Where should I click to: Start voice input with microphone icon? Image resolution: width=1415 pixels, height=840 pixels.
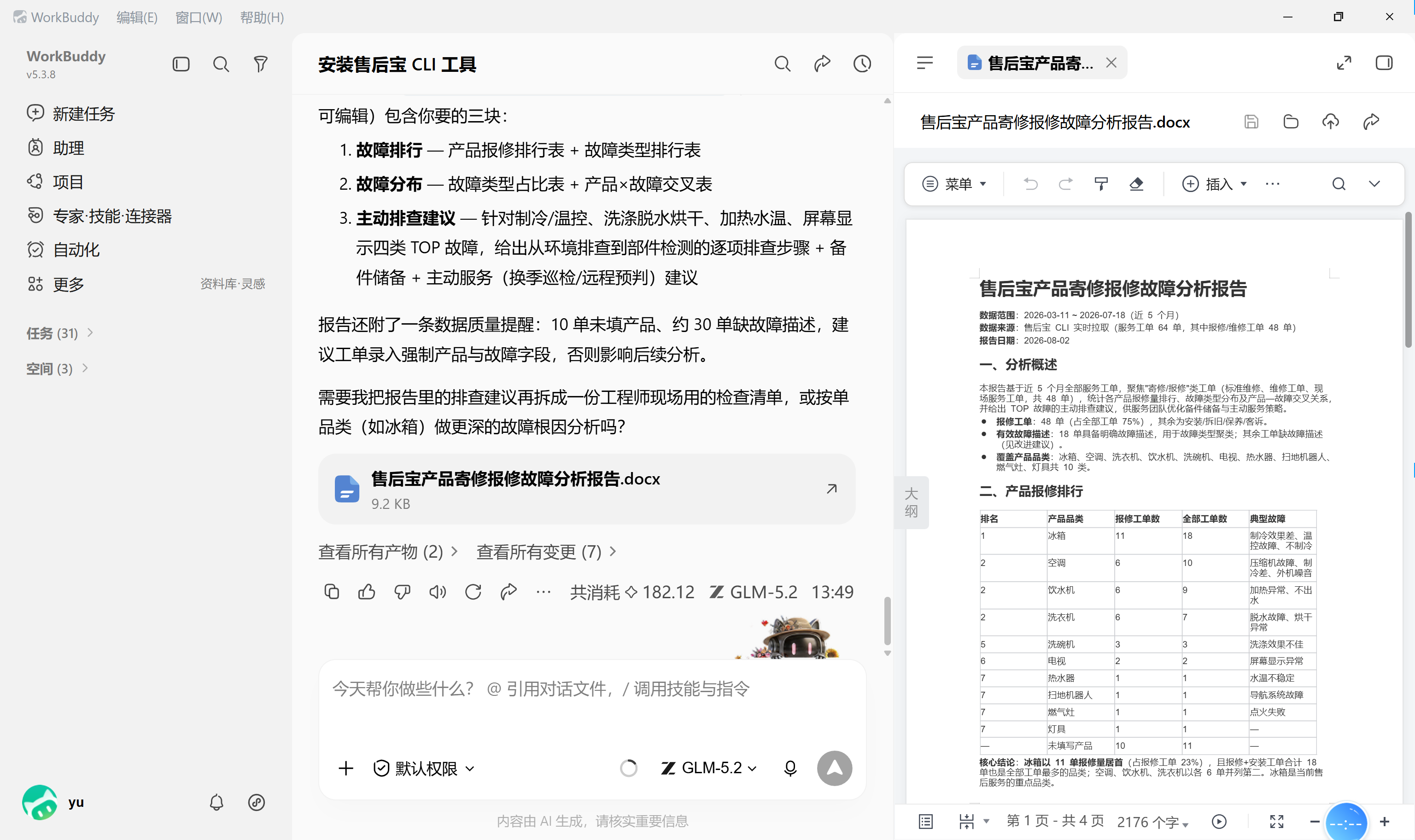coord(790,768)
